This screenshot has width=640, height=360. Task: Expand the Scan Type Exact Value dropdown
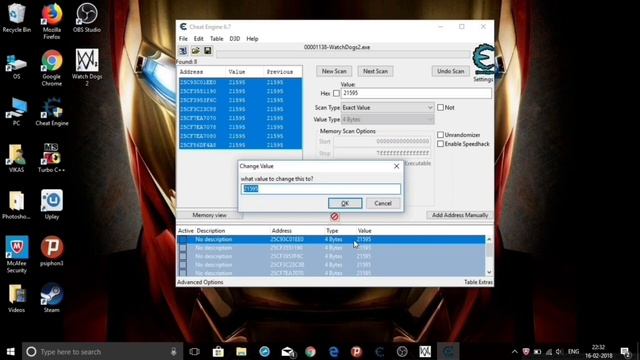pyautogui.click(x=387, y=107)
